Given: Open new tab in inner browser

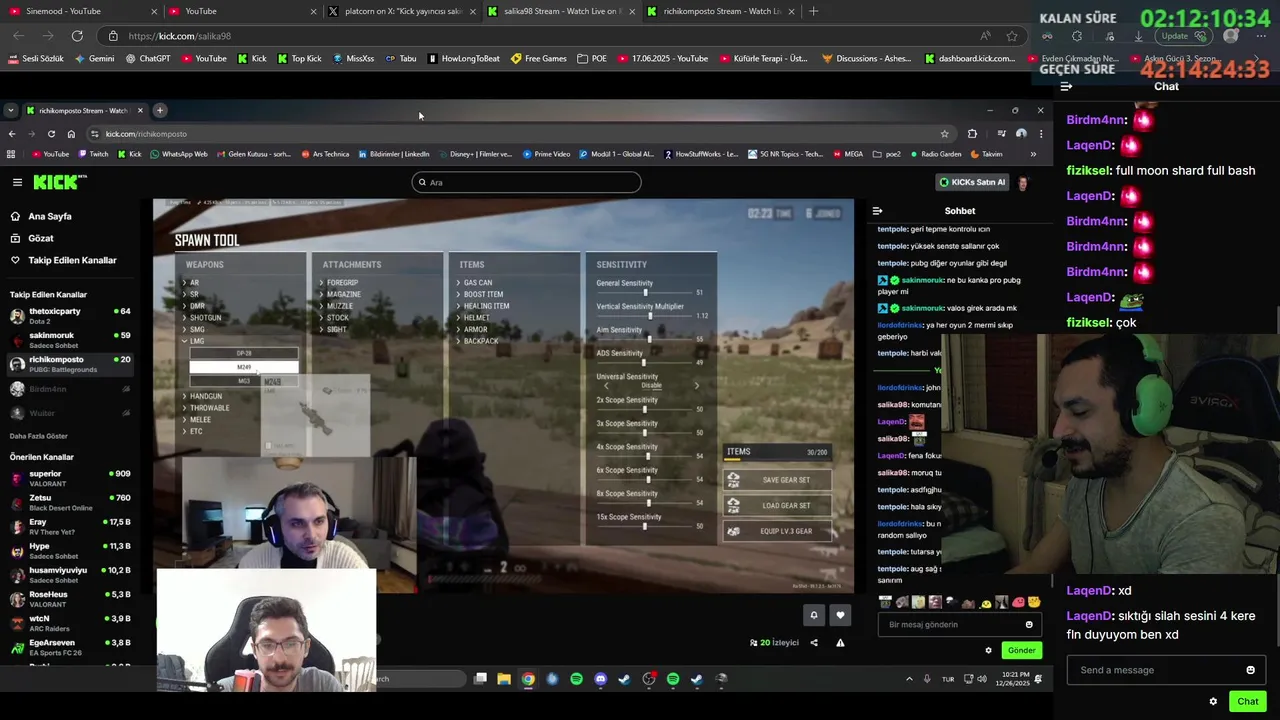Looking at the screenshot, I should click(160, 110).
